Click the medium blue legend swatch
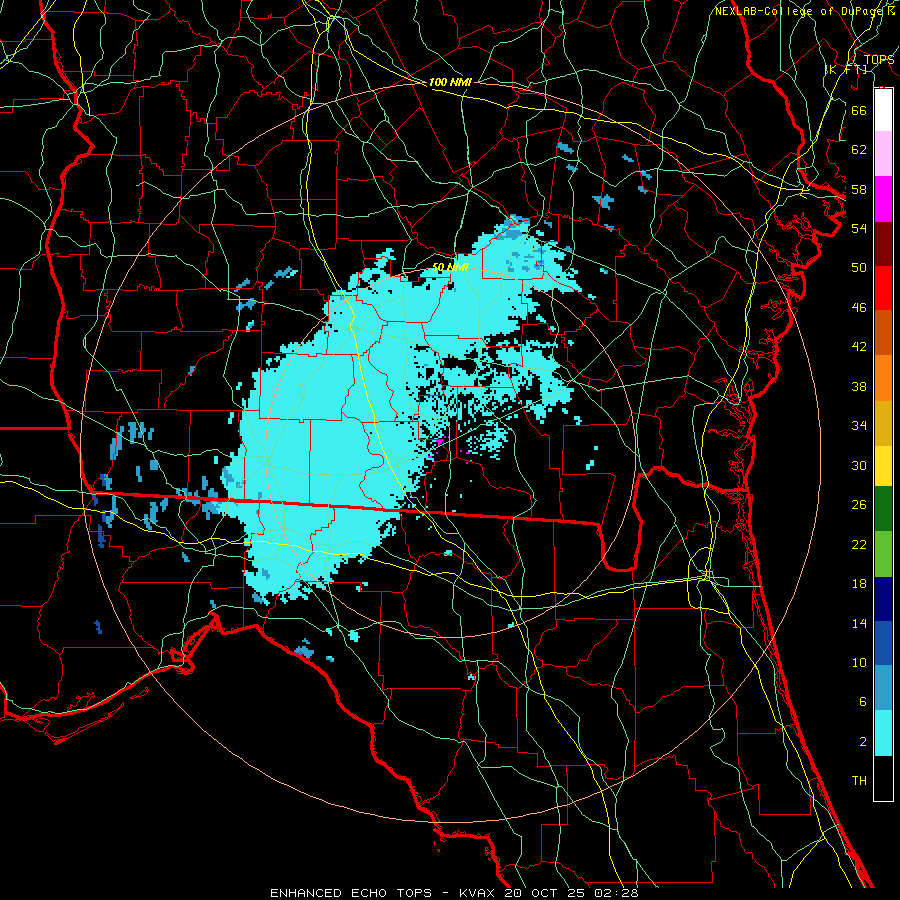This screenshot has width=900, height=900. coord(883,643)
